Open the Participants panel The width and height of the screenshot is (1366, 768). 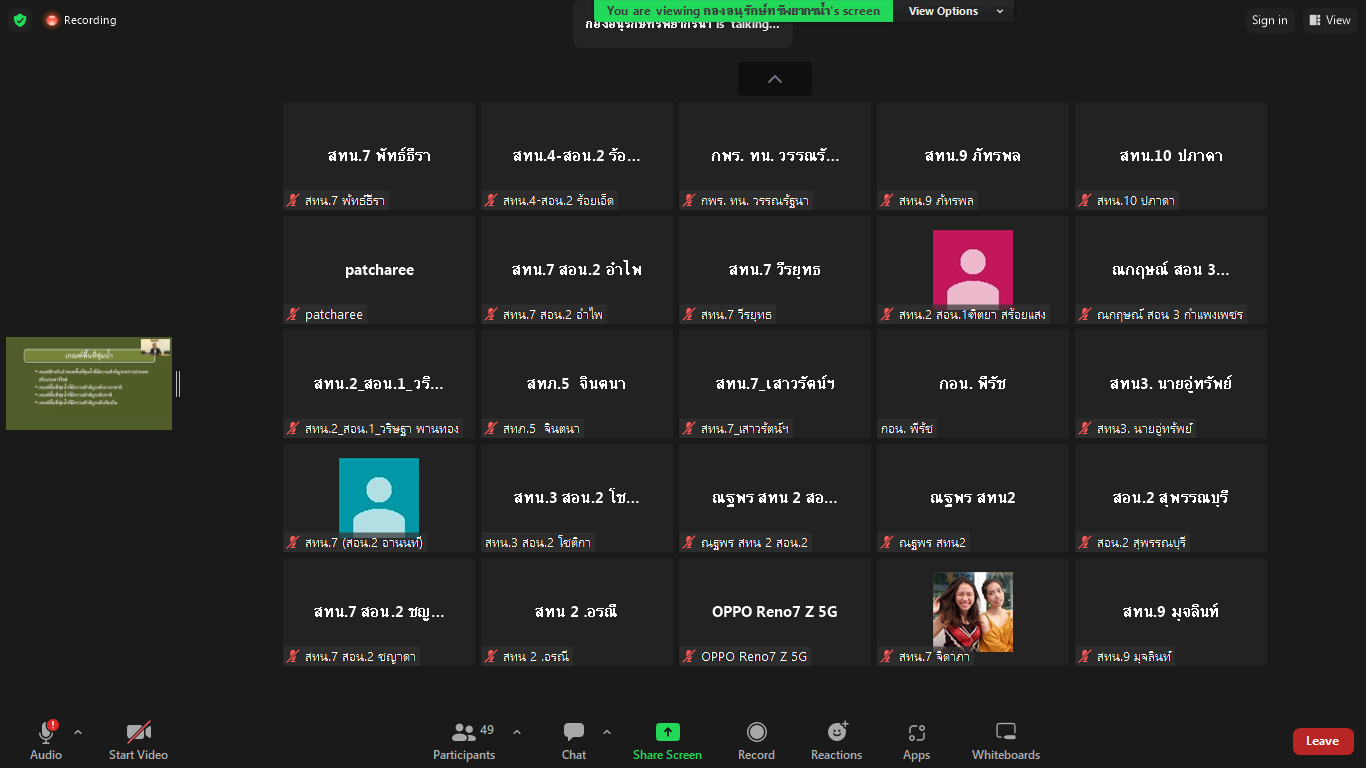pos(464,740)
